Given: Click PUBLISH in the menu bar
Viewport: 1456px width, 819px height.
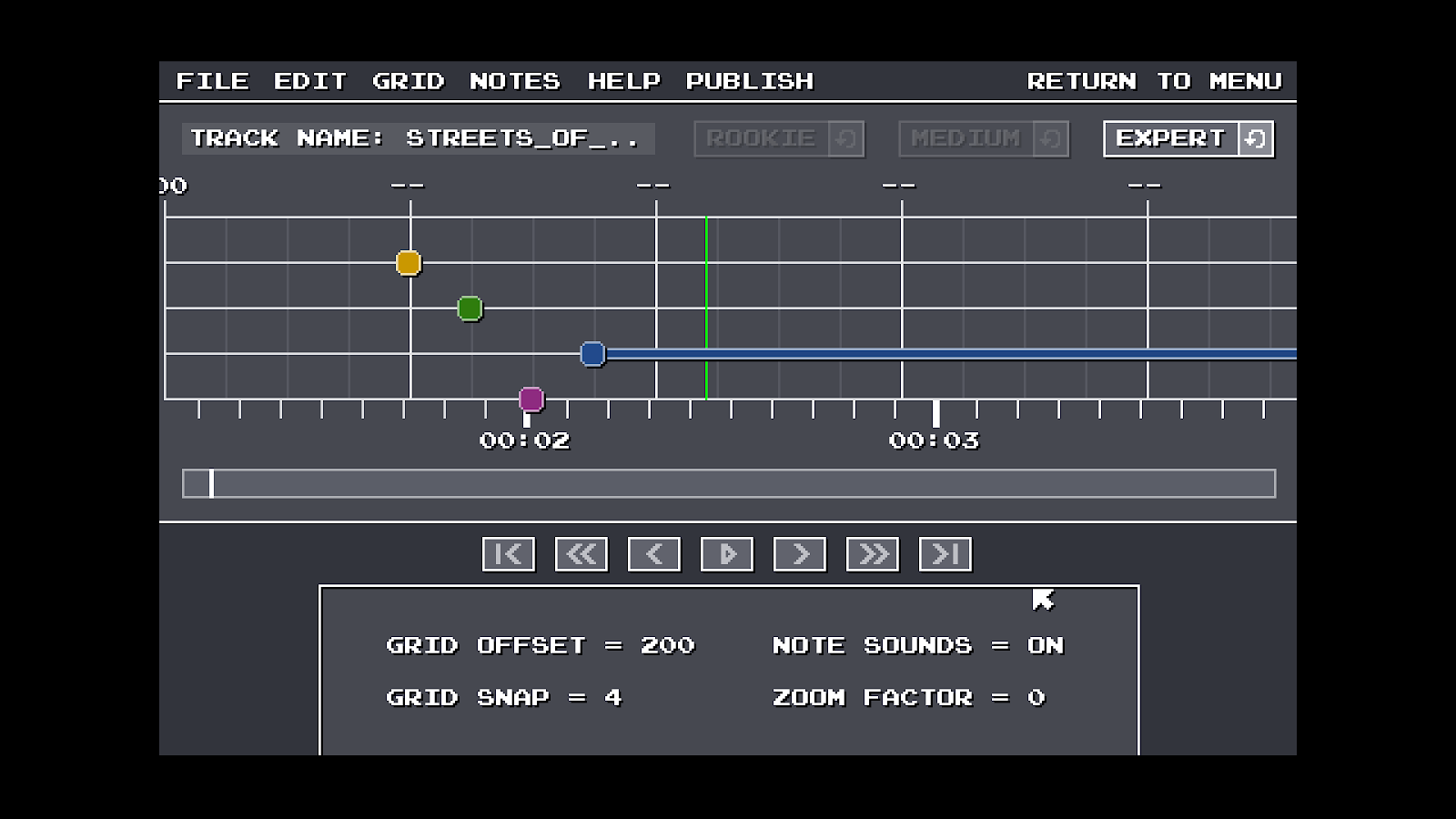Looking at the screenshot, I should click(x=750, y=81).
